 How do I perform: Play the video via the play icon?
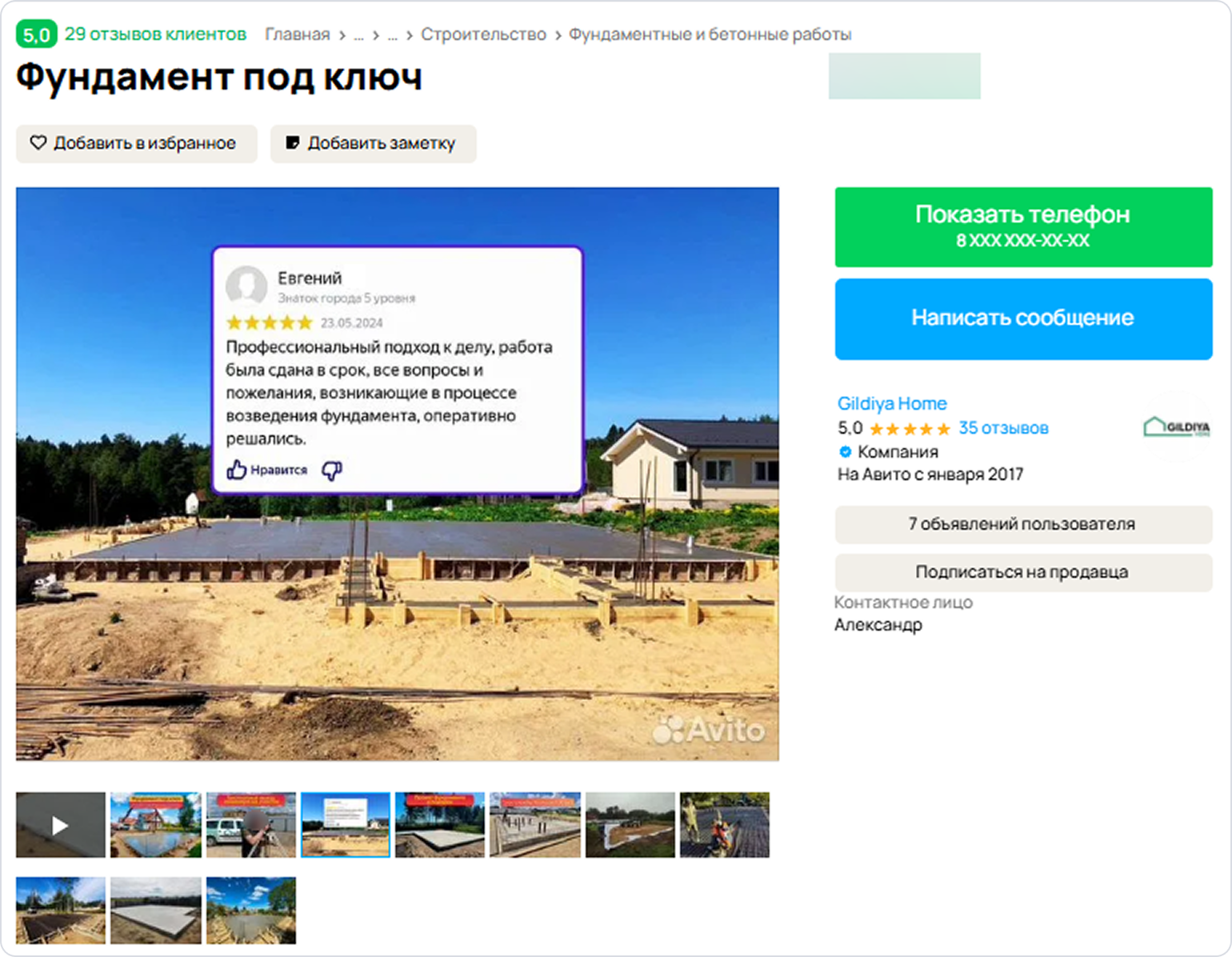pos(60,824)
